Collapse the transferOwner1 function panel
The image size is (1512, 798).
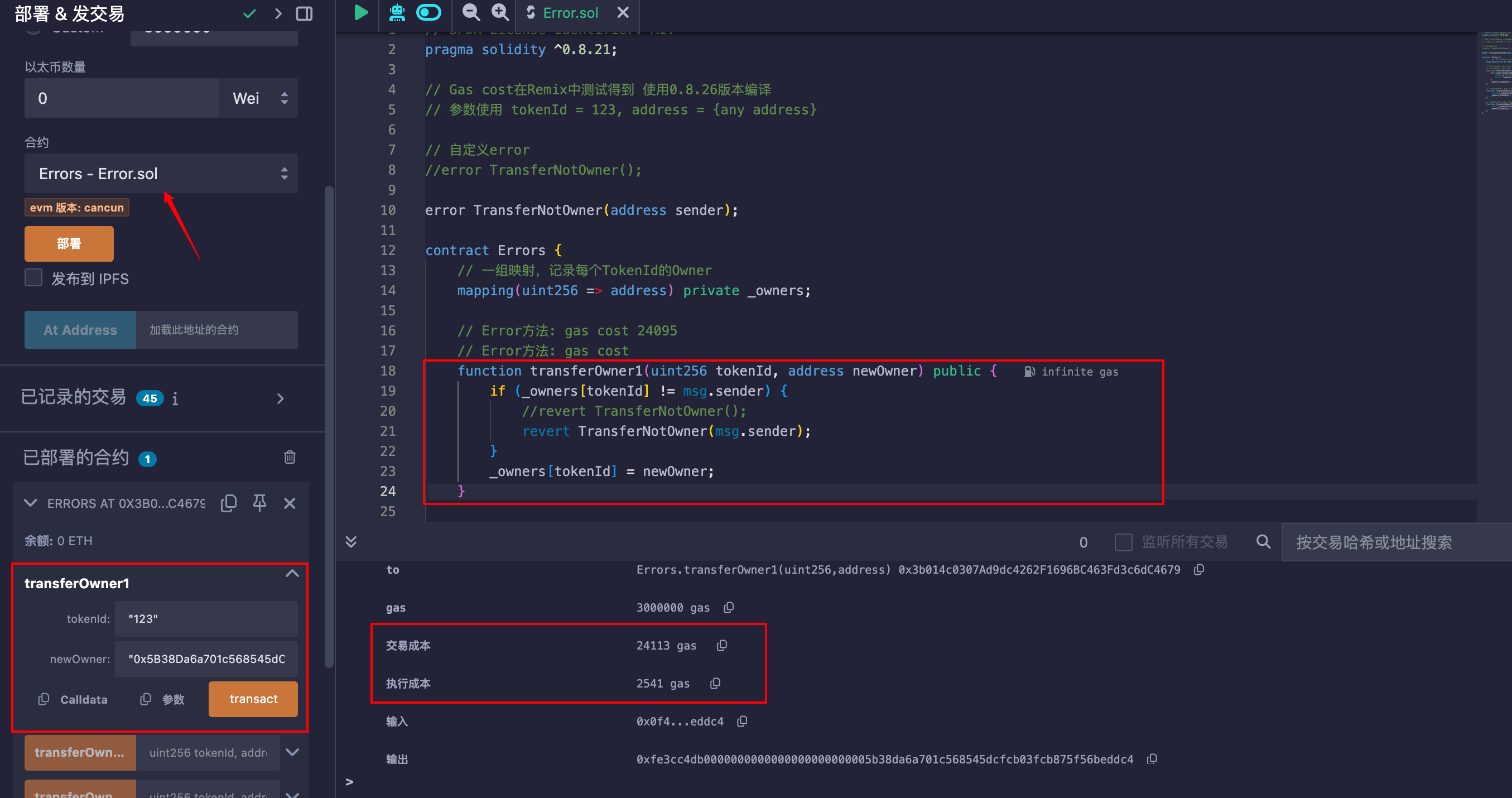(292, 574)
